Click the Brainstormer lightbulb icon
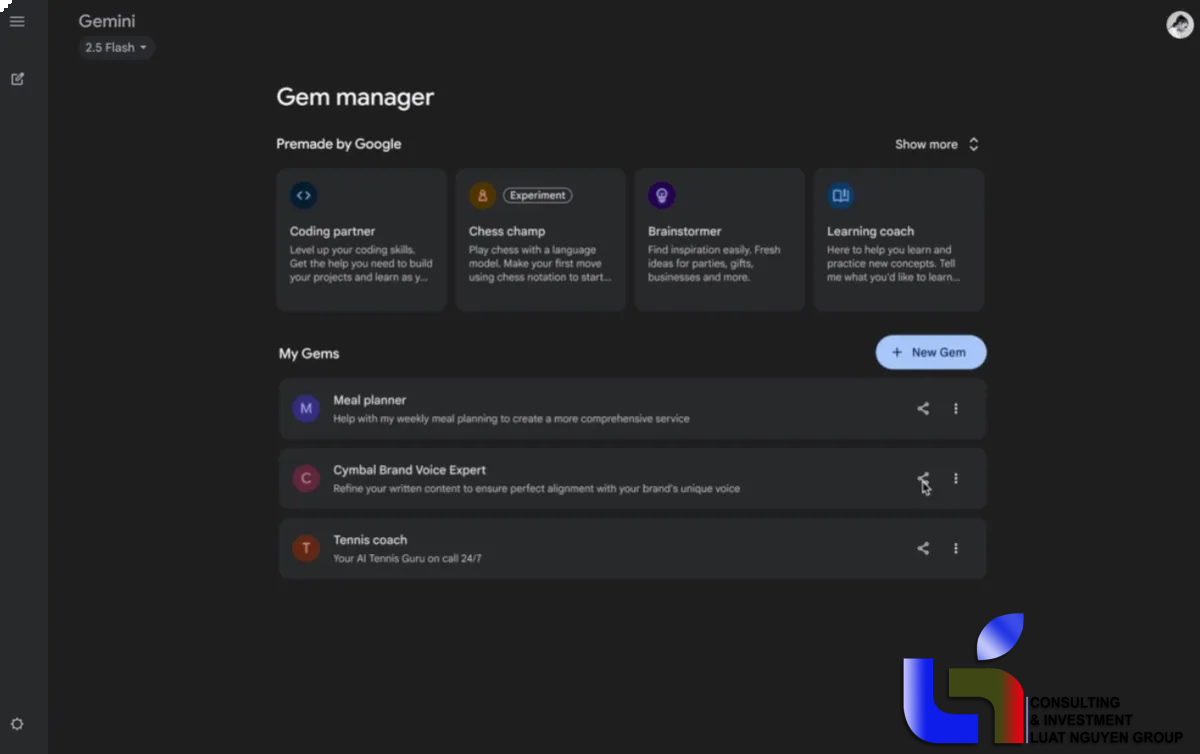 click(662, 196)
